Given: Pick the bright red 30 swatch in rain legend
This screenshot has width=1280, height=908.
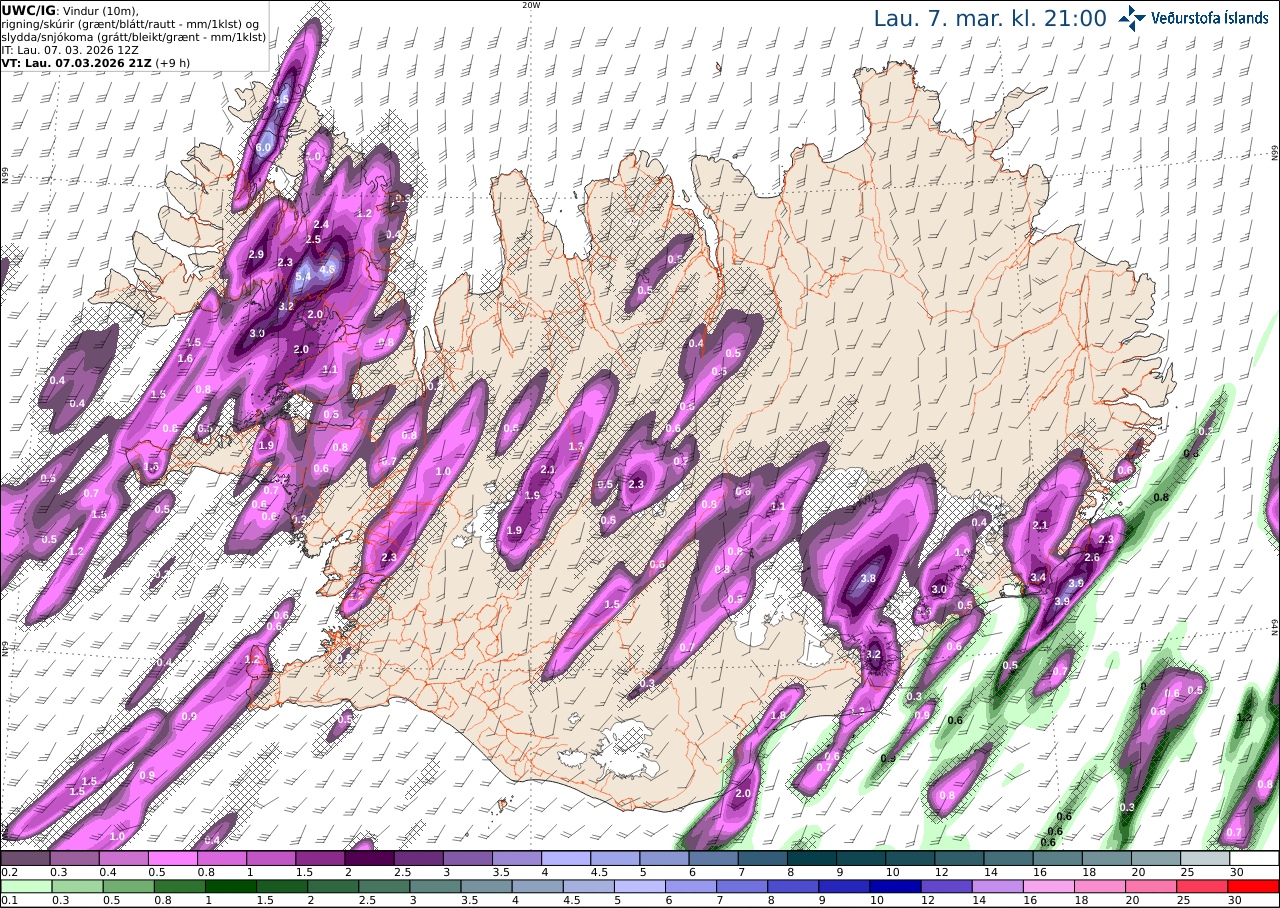Looking at the screenshot, I should [x=1254, y=886].
